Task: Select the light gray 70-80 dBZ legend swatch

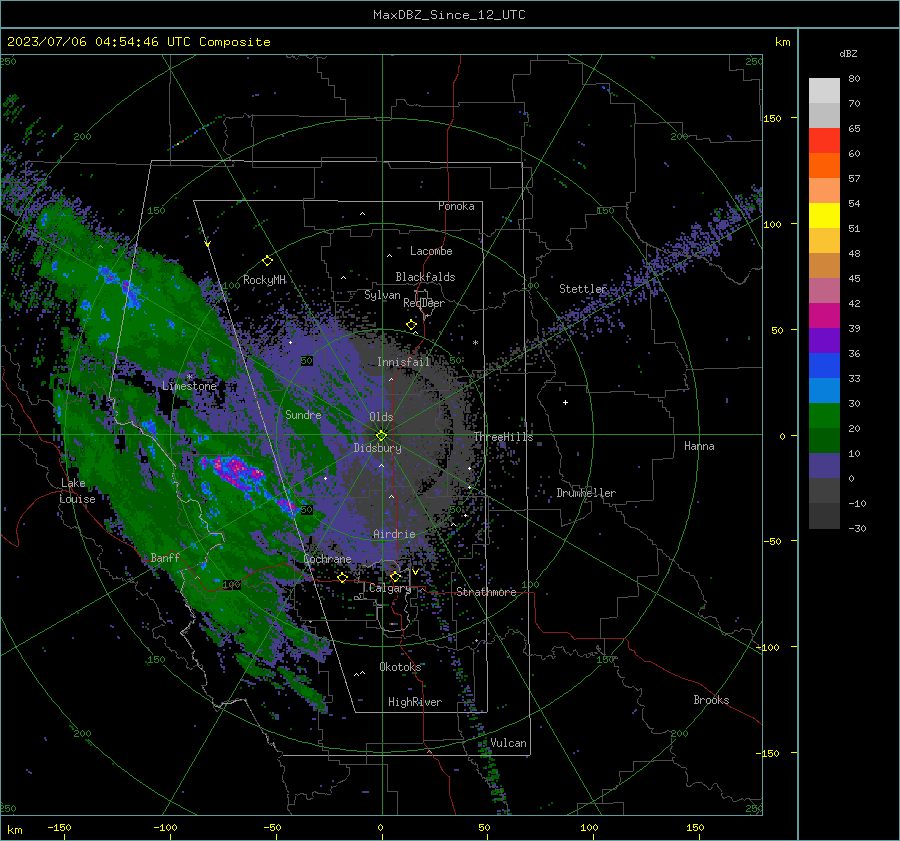Action: click(824, 91)
